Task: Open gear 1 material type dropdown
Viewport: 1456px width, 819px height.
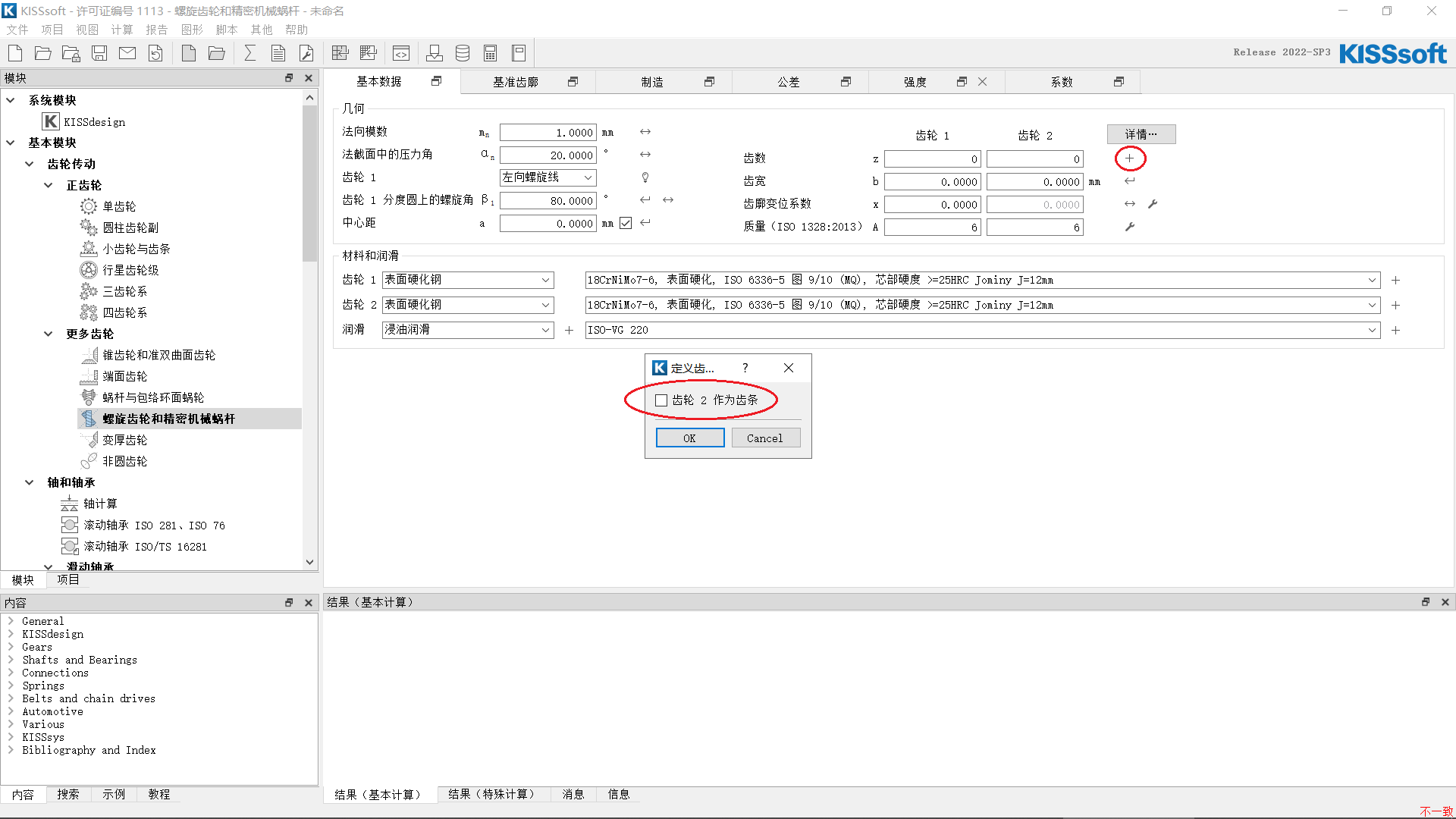Action: pos(468,280)
